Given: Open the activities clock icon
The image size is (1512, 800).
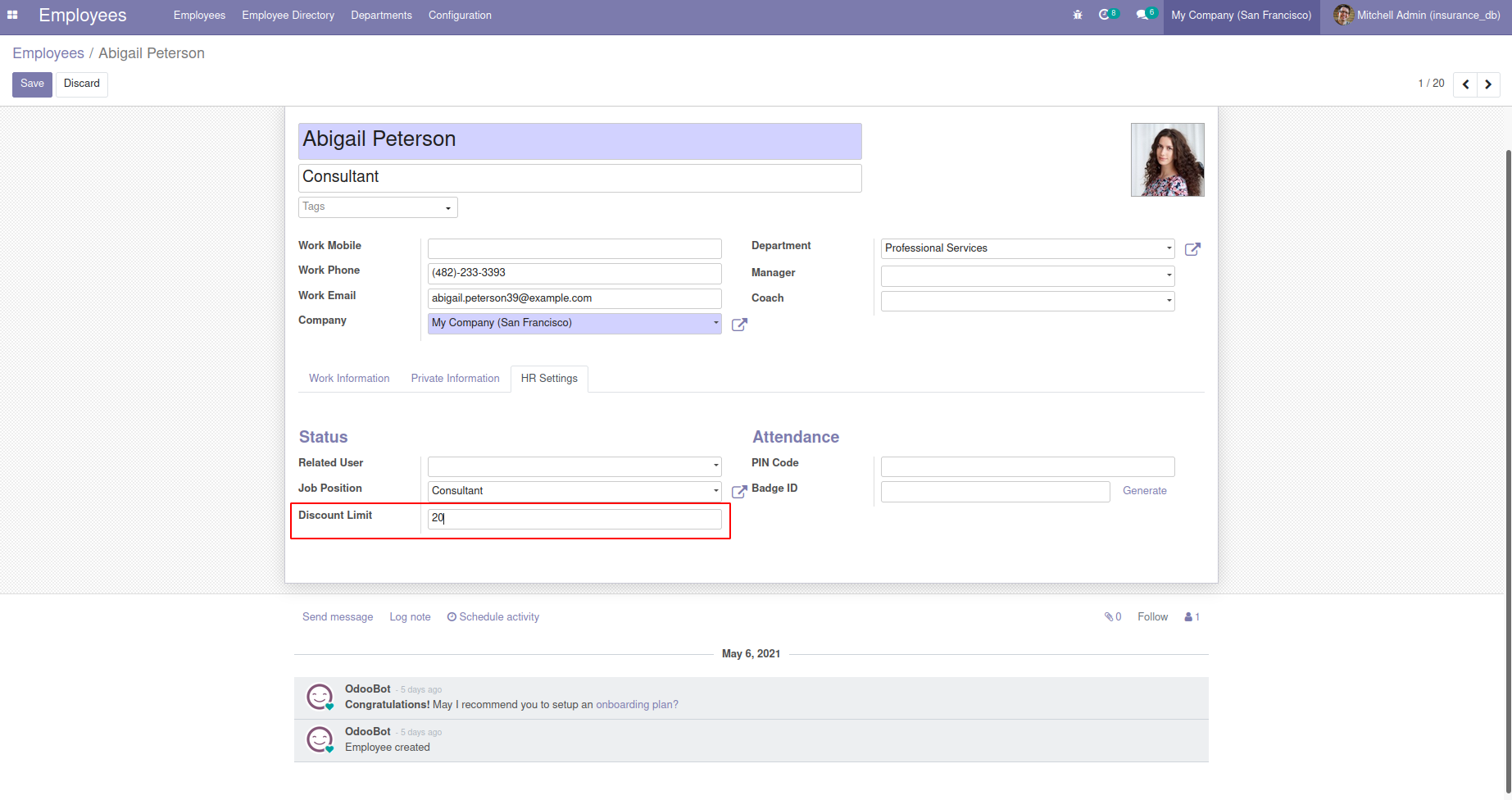Looking at the screenshot, I should (1106, 15).
